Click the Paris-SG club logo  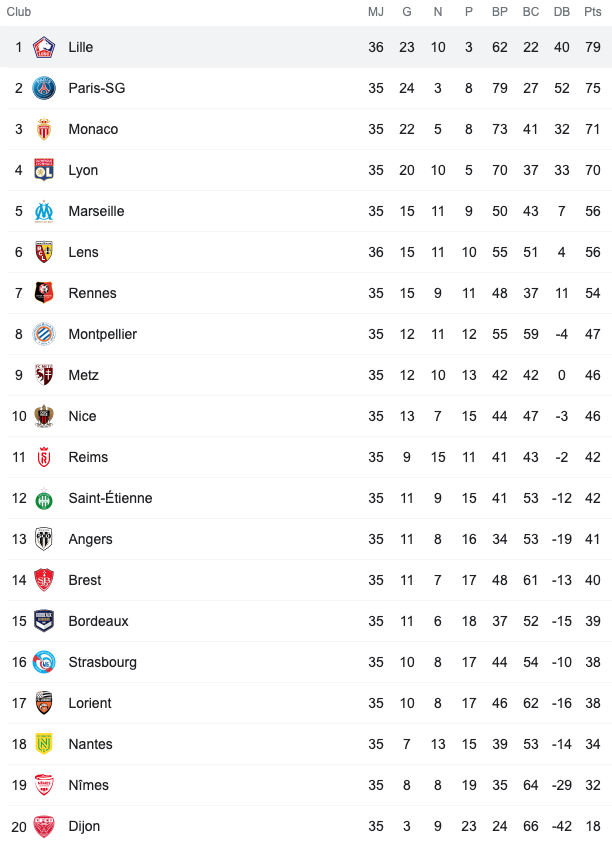tap(44, 88)
